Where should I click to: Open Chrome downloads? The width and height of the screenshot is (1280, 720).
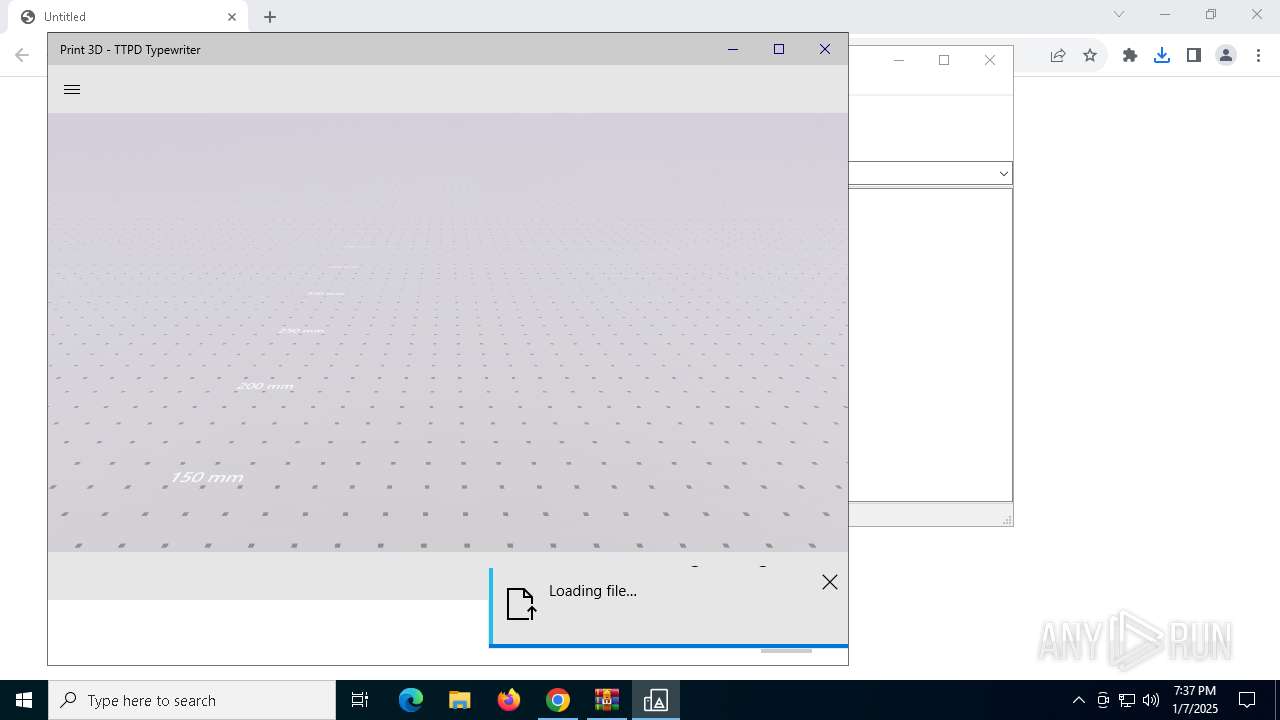[x=1162, y=56]
